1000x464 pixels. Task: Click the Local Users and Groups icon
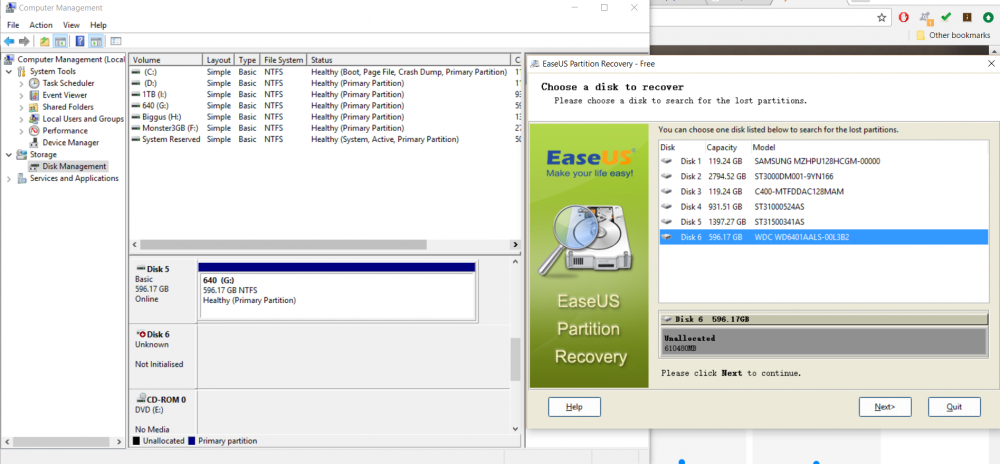click(x=34, y=119)
